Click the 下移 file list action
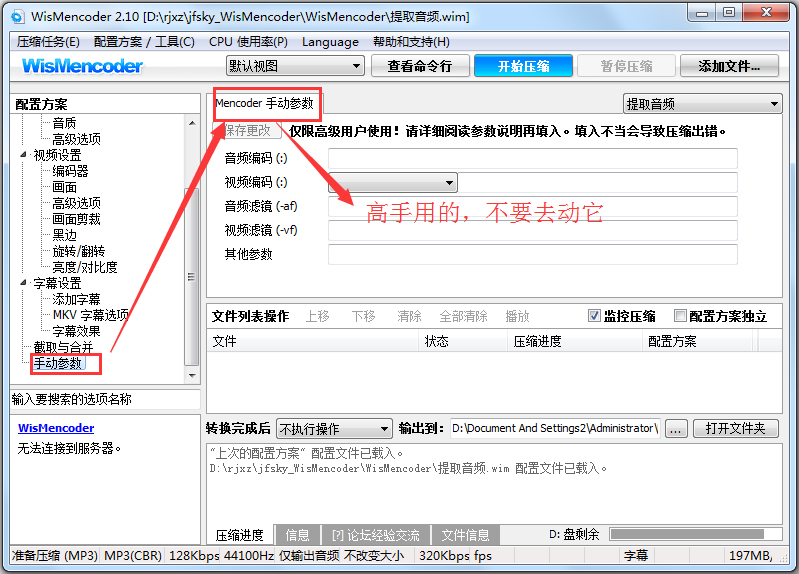Viewport: 799px width, 574px height. (363, 316)
